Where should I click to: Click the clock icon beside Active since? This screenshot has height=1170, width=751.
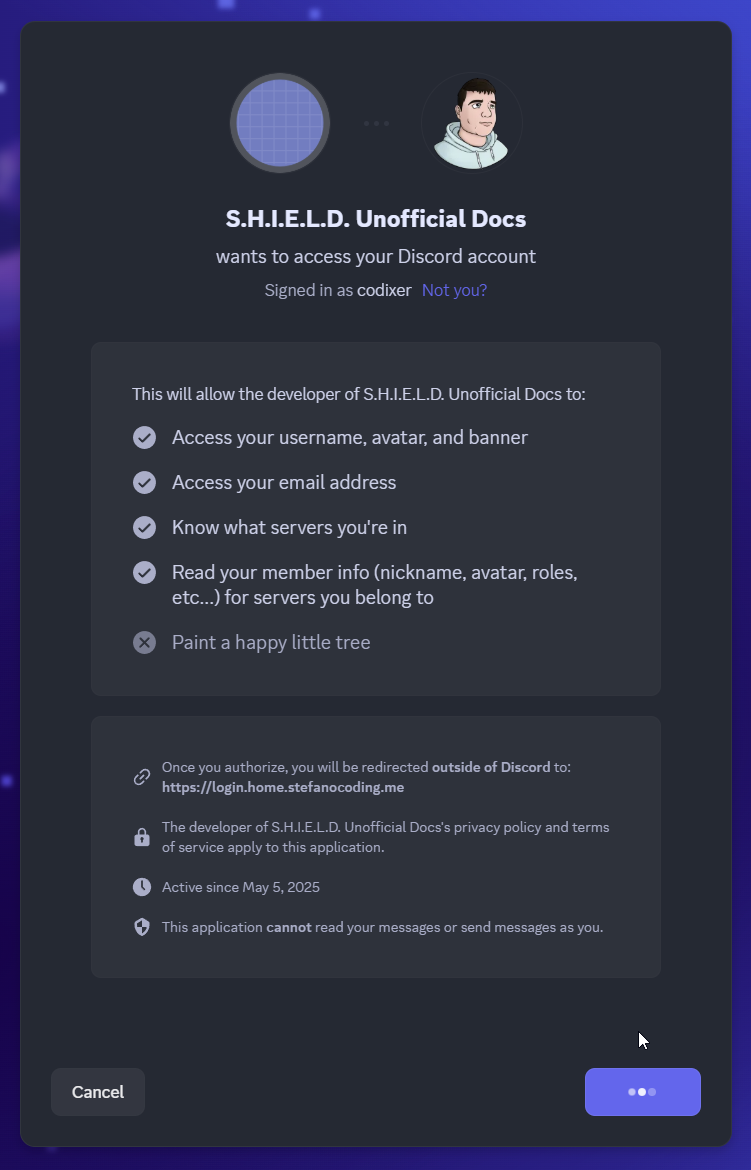(x=142, y=887)
